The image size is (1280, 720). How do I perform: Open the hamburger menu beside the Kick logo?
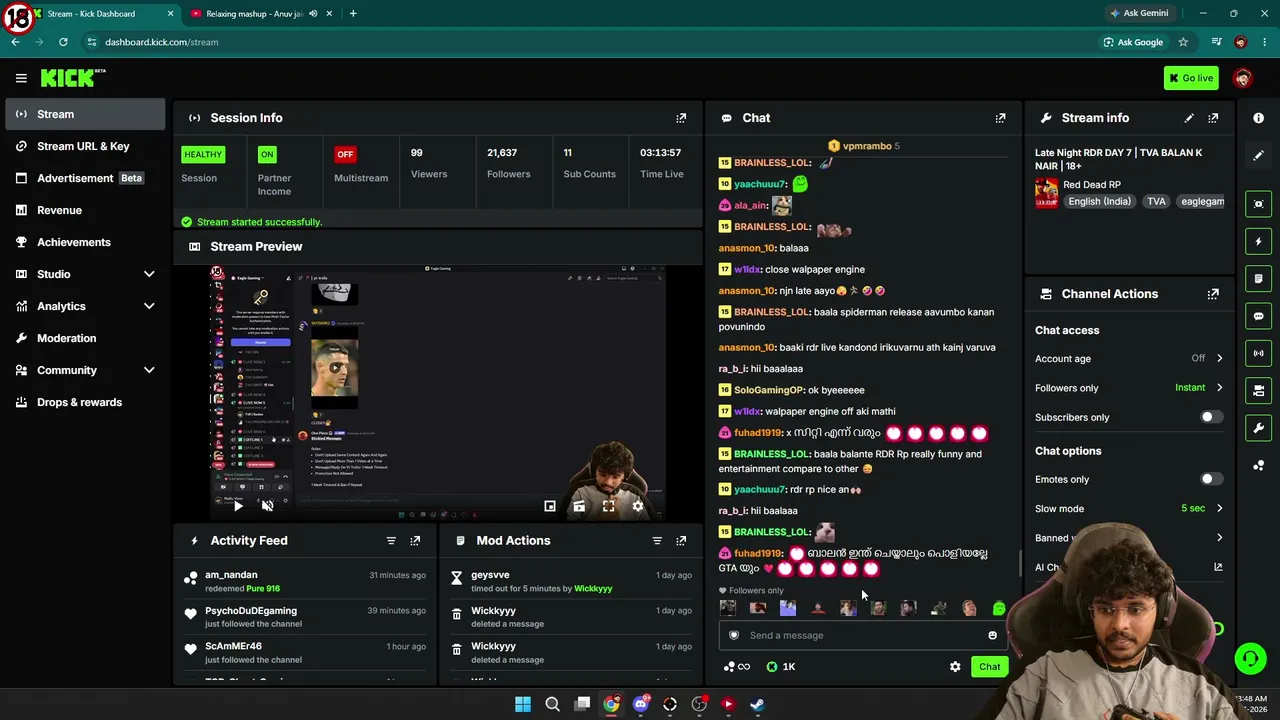click(21, 78)
